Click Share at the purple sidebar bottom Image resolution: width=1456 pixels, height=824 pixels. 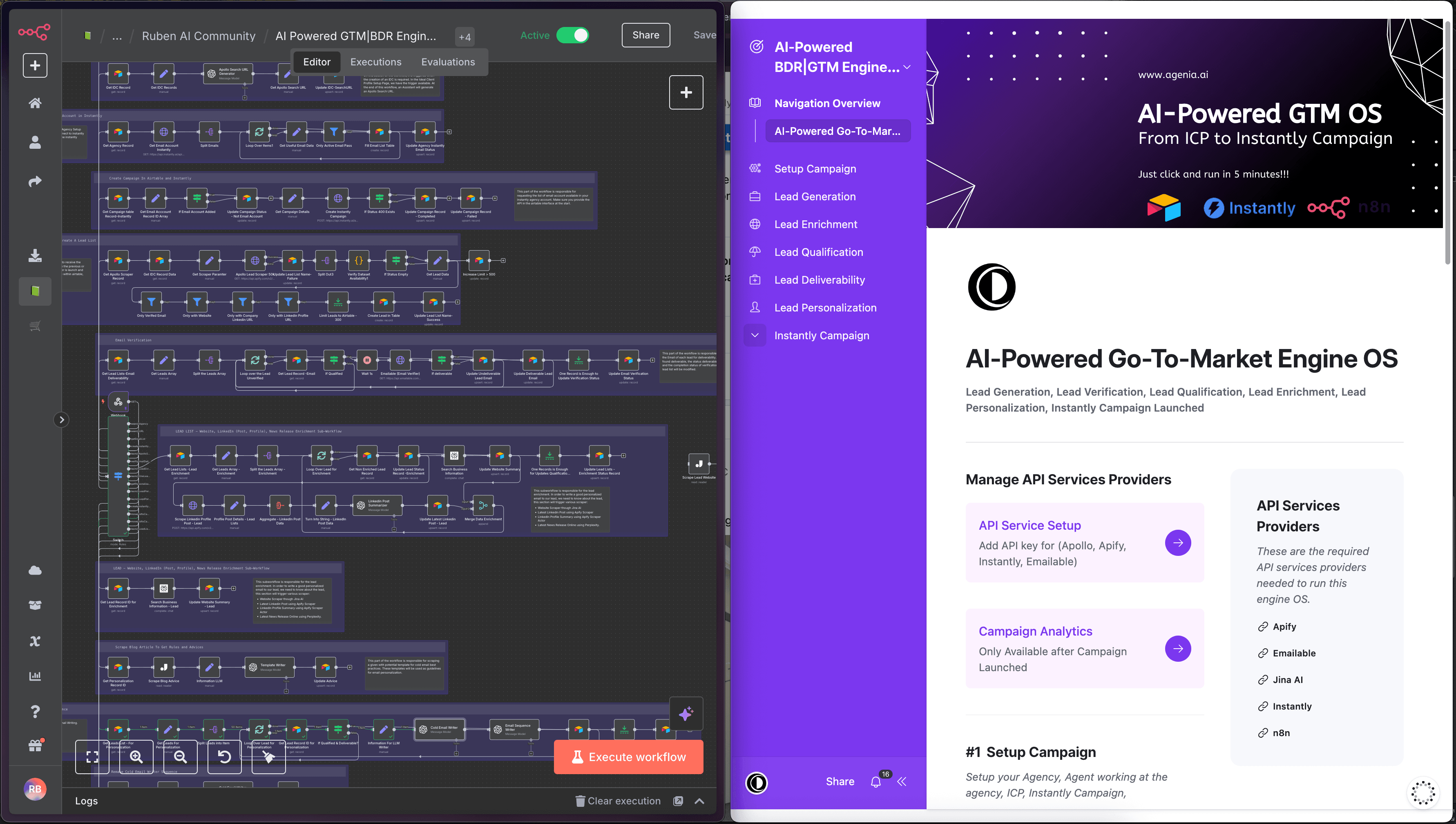(x=840, y=781)
